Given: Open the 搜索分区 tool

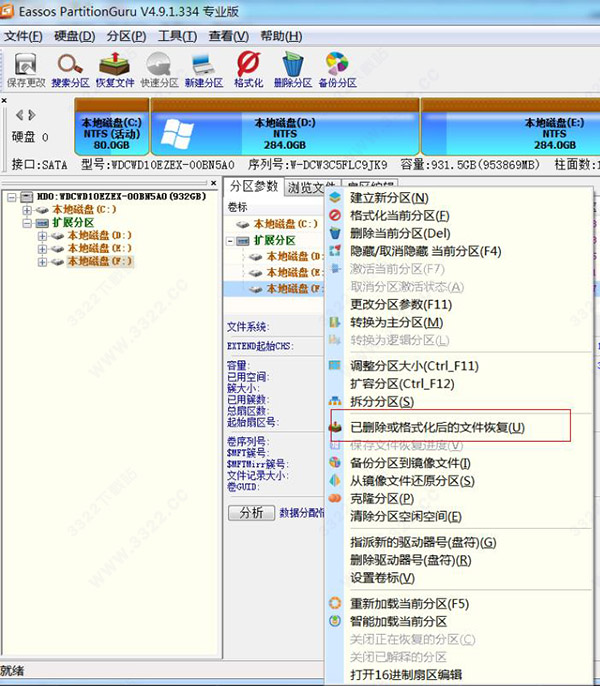Looking at the screenshot, I should [70, 70].
